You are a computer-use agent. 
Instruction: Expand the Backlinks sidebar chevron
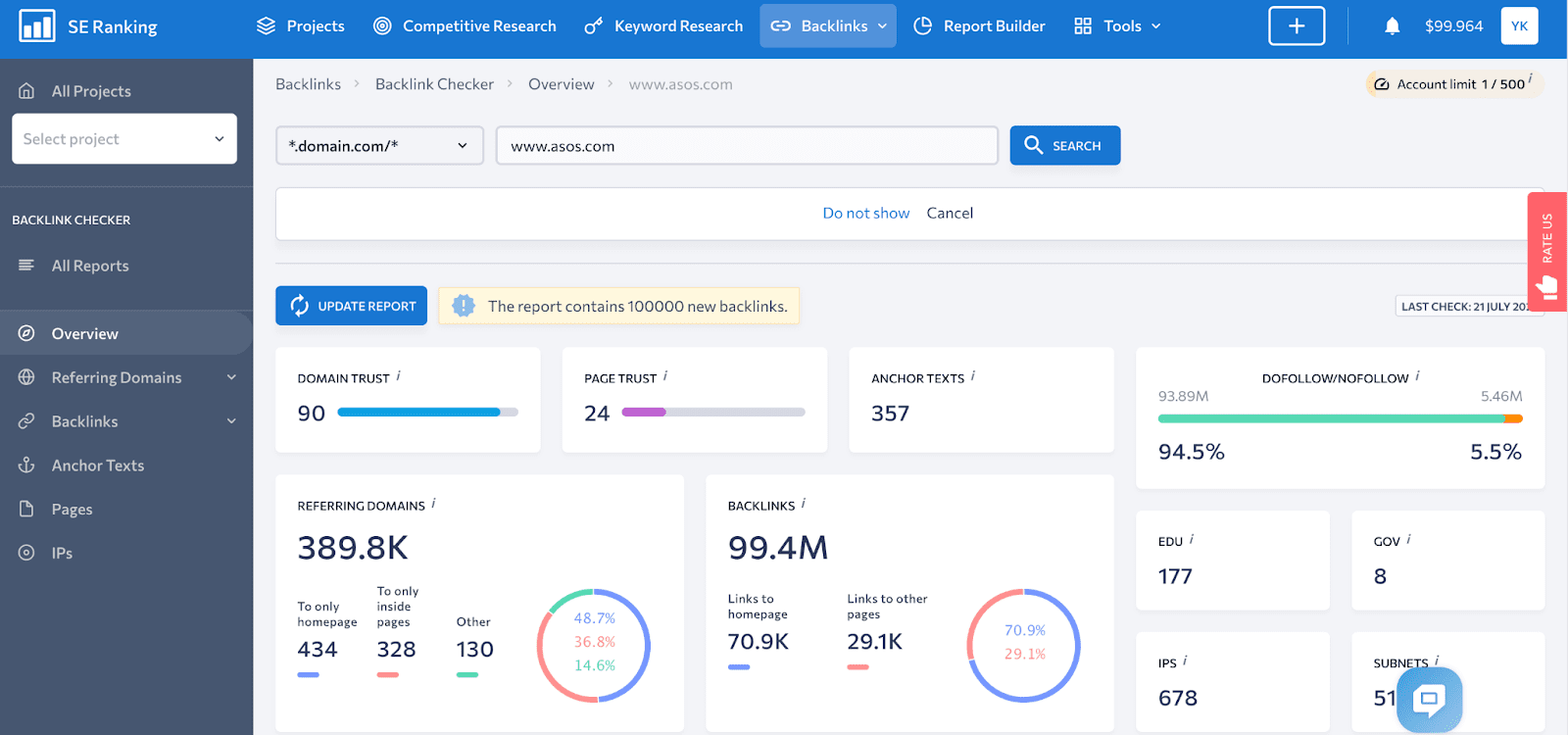[x=231, y=421]
